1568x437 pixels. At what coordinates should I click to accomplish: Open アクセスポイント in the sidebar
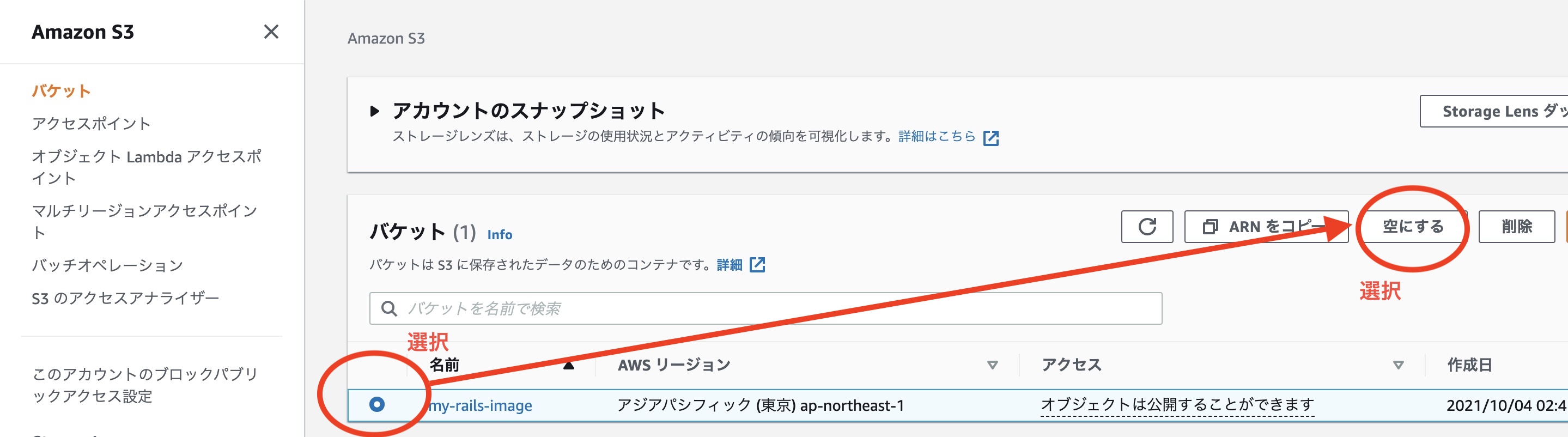click(92, 124)
